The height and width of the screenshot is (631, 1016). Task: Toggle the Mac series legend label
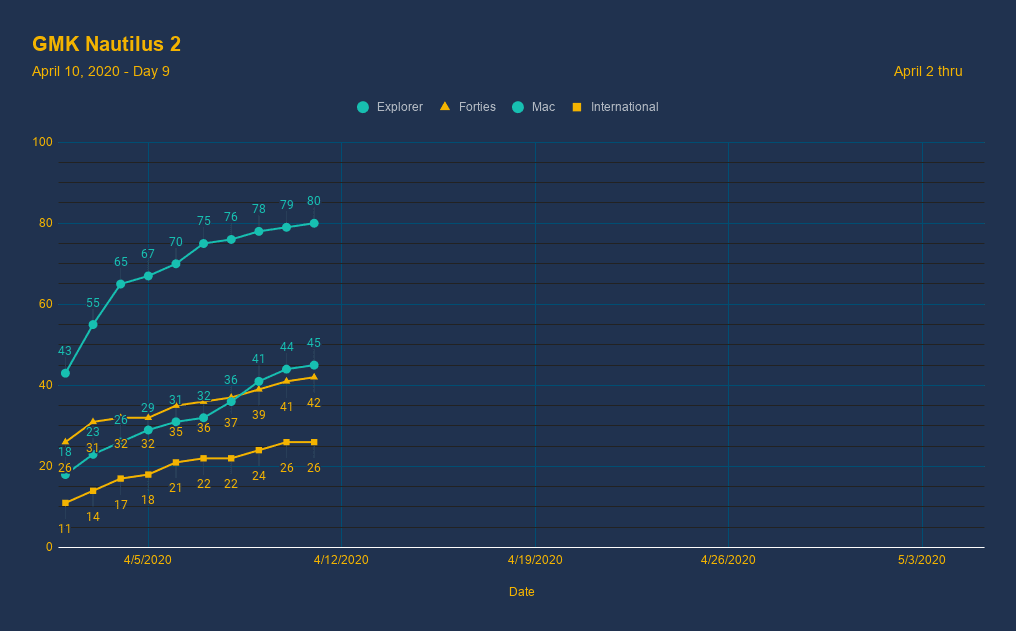[x=543, y=107]
